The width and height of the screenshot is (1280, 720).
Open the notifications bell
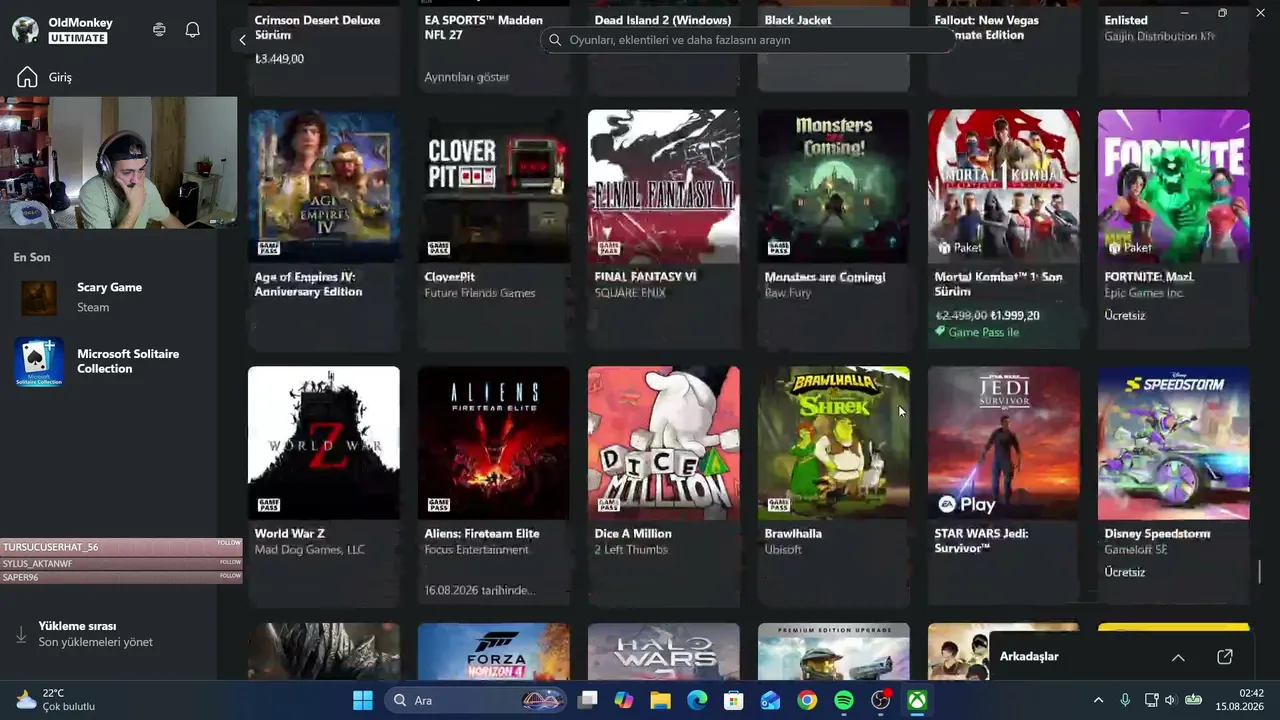click(x=193, y=30)
